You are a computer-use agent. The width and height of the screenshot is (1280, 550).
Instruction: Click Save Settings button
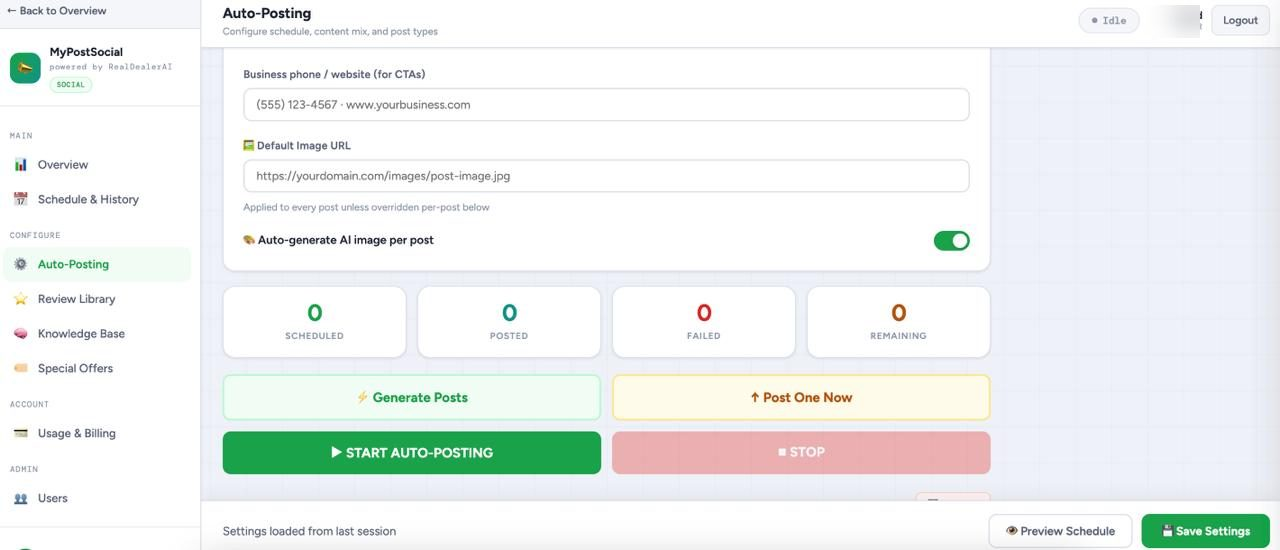tap(1205, 531)
